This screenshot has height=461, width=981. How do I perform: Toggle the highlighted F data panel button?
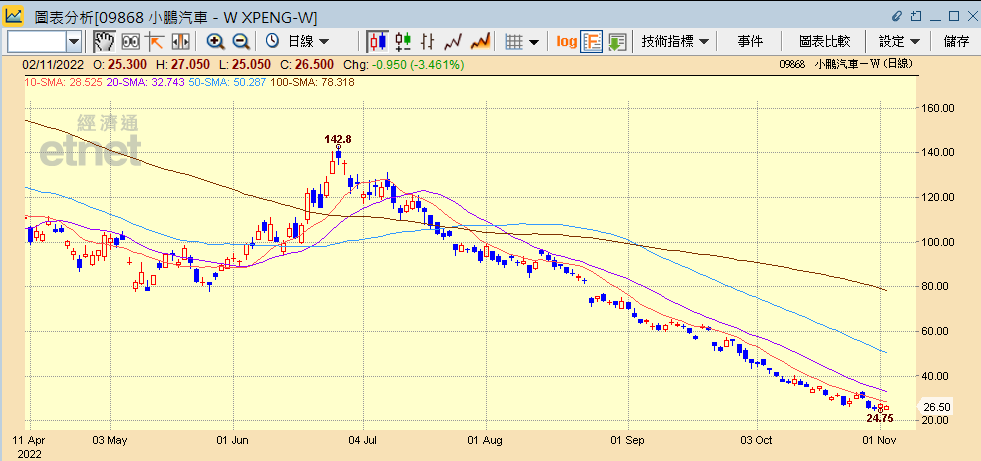pyautogui.click(x=591, y=42)
